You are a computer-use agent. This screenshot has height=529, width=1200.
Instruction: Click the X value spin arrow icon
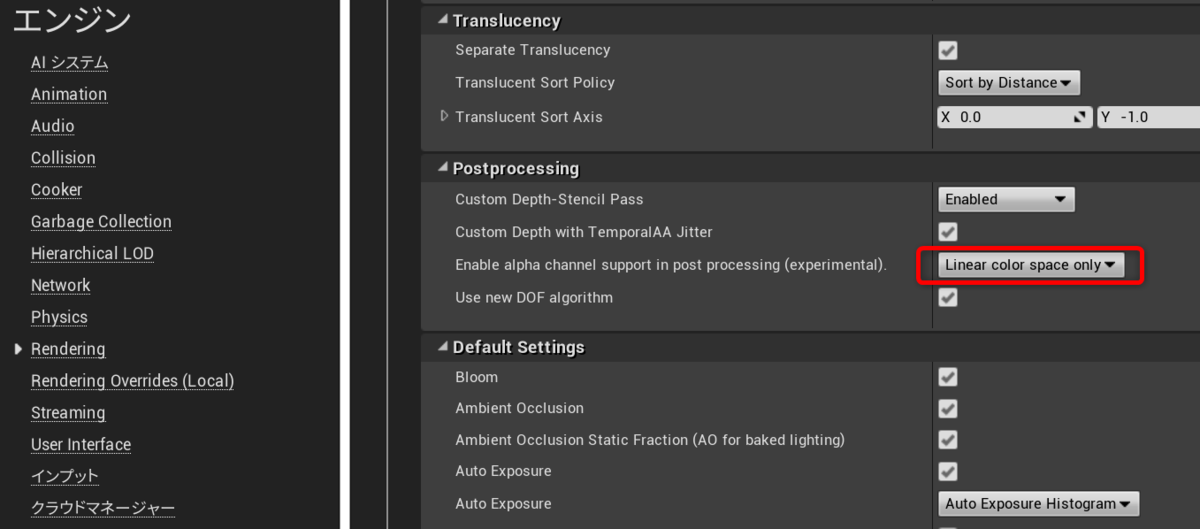[1079, 117]
